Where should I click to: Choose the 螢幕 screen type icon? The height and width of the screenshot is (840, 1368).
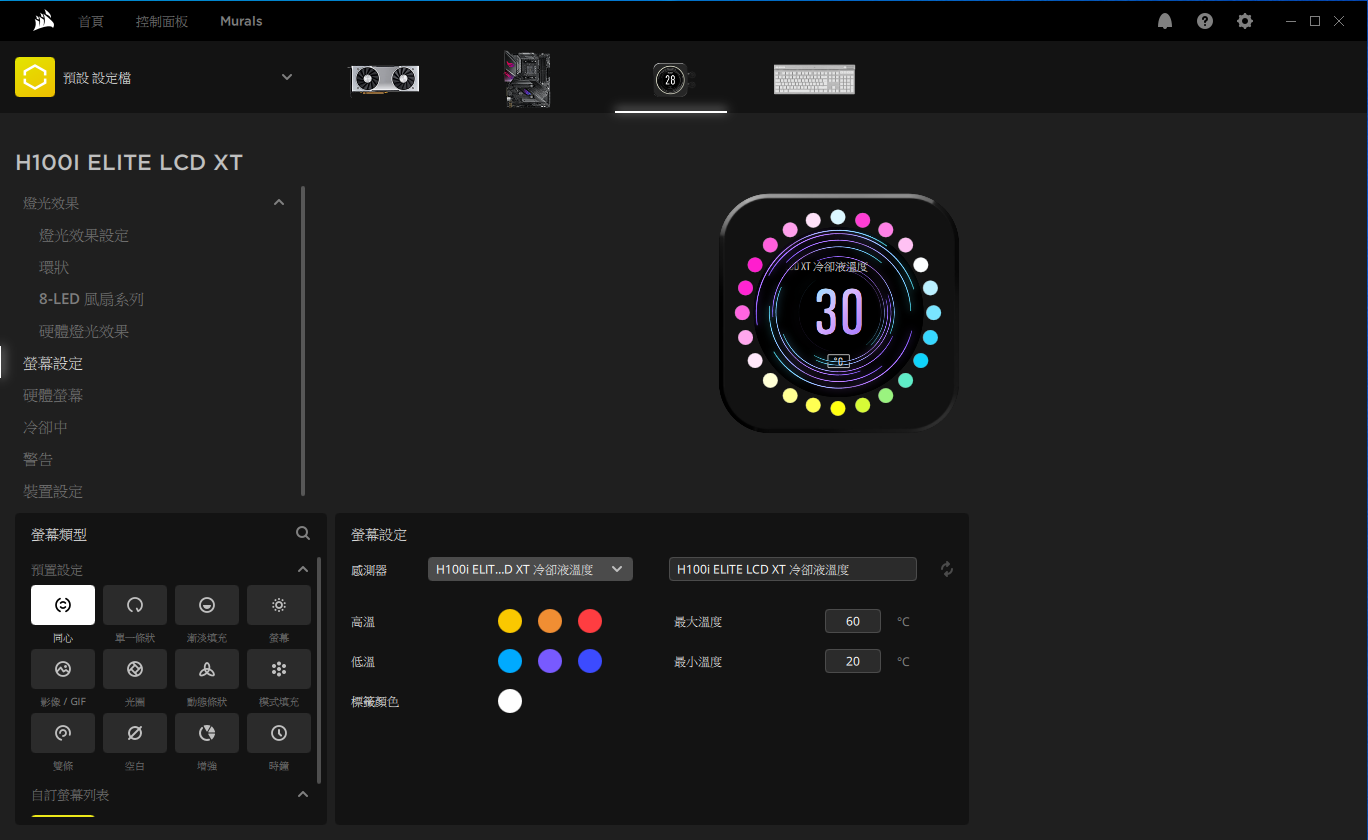click(279, 605)
